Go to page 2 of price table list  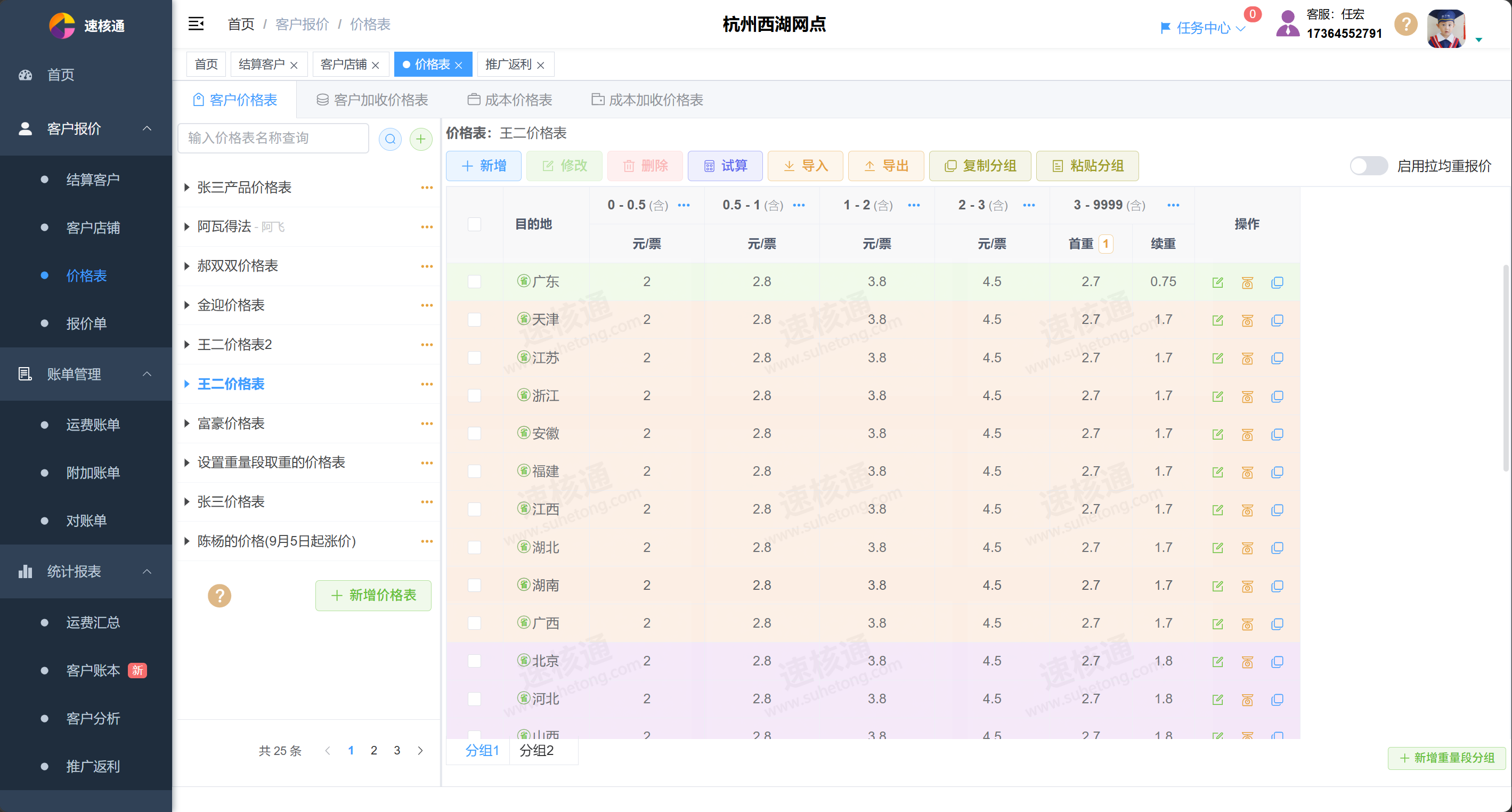374,750
